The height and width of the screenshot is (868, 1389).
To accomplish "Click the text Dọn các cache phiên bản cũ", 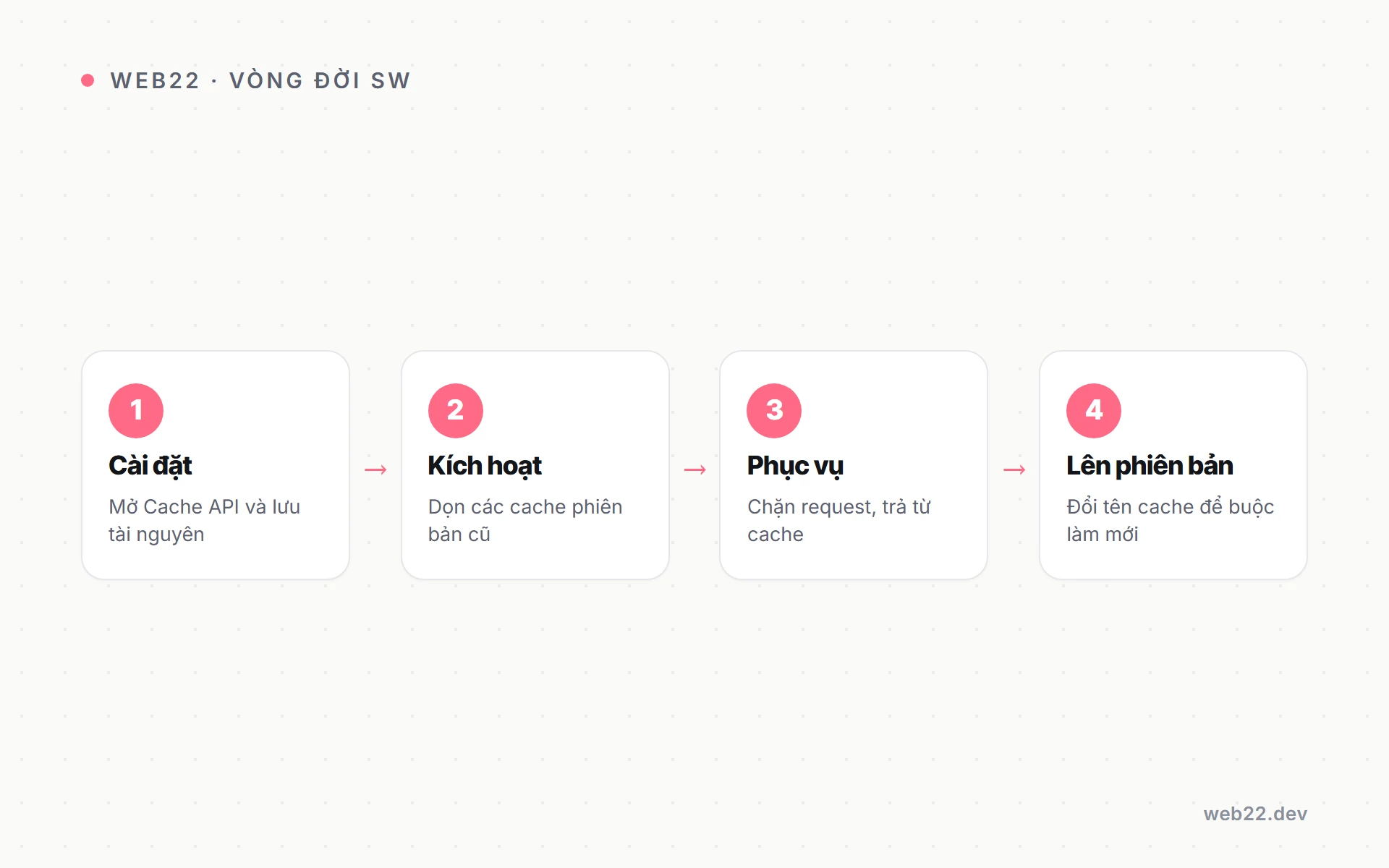I will tap(525, 520).
